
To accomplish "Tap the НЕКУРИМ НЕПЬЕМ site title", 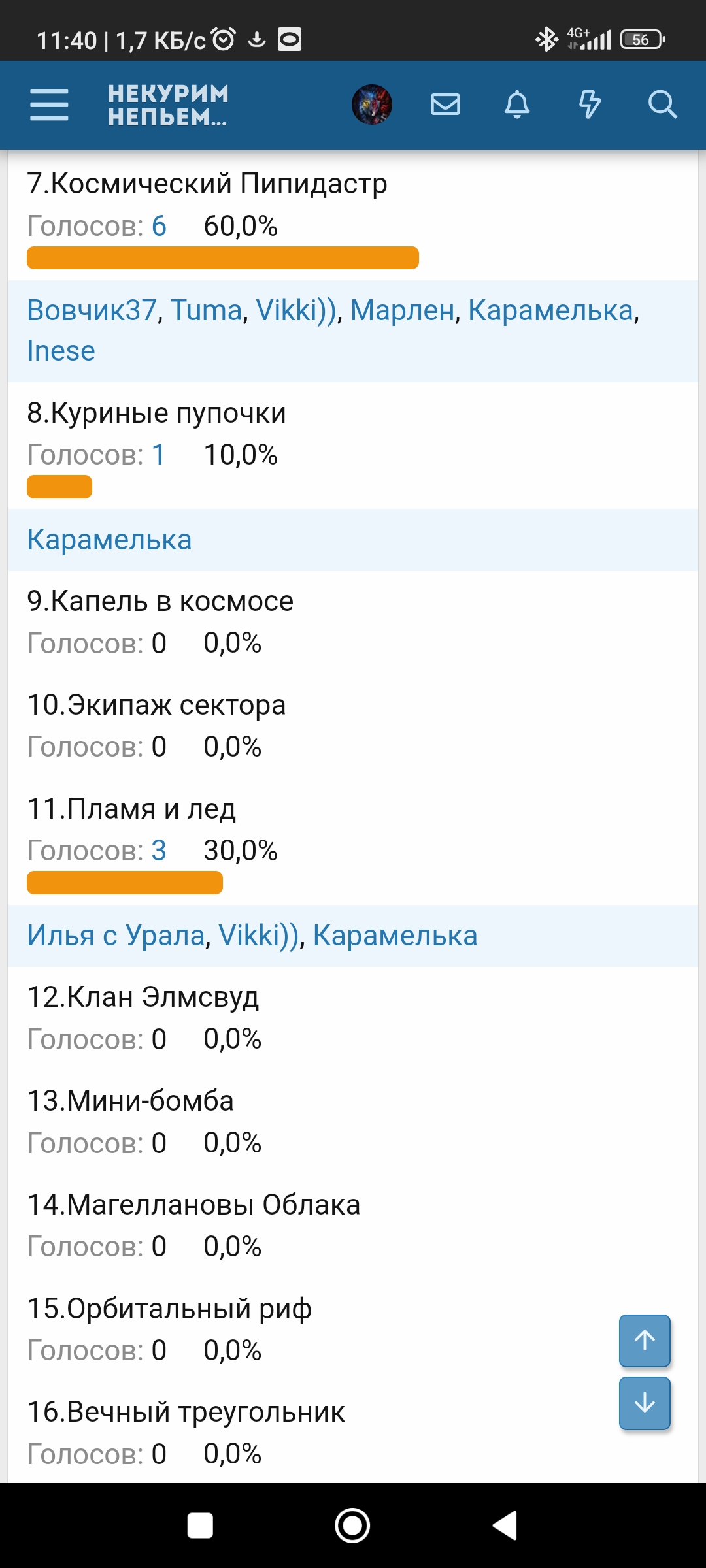I will pos(167,105).
